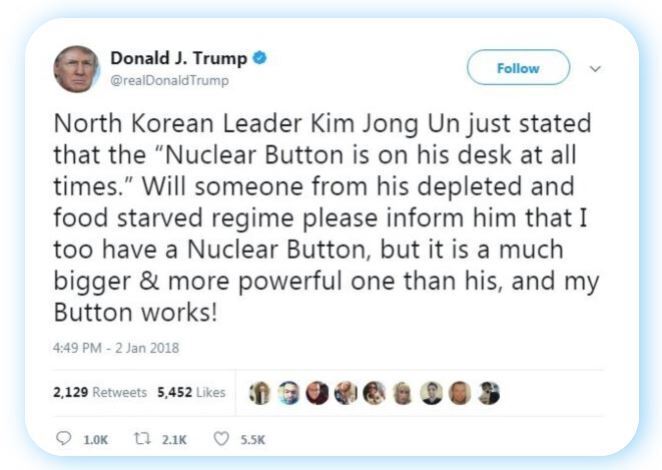Click the 1.0K reply count
Viewport: 662px width, 470px height.
click(x=96, y=440)
